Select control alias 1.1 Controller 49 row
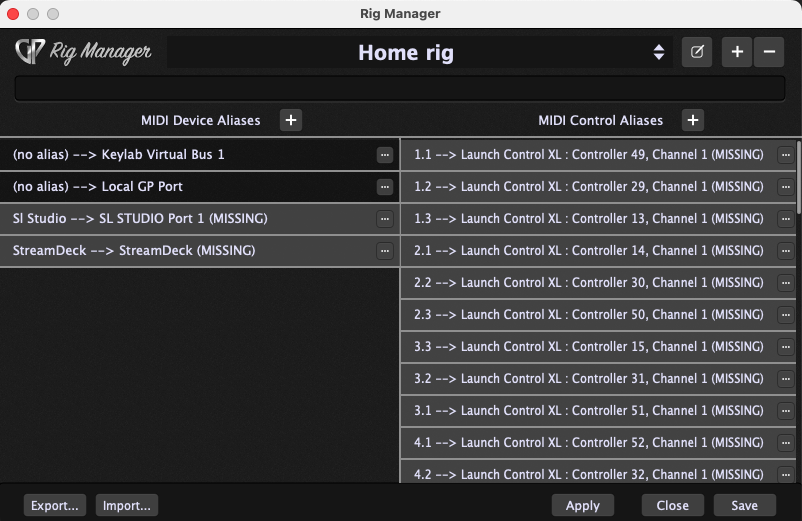Viewport: 802px width, 521px height. click(x=598, y=154)
